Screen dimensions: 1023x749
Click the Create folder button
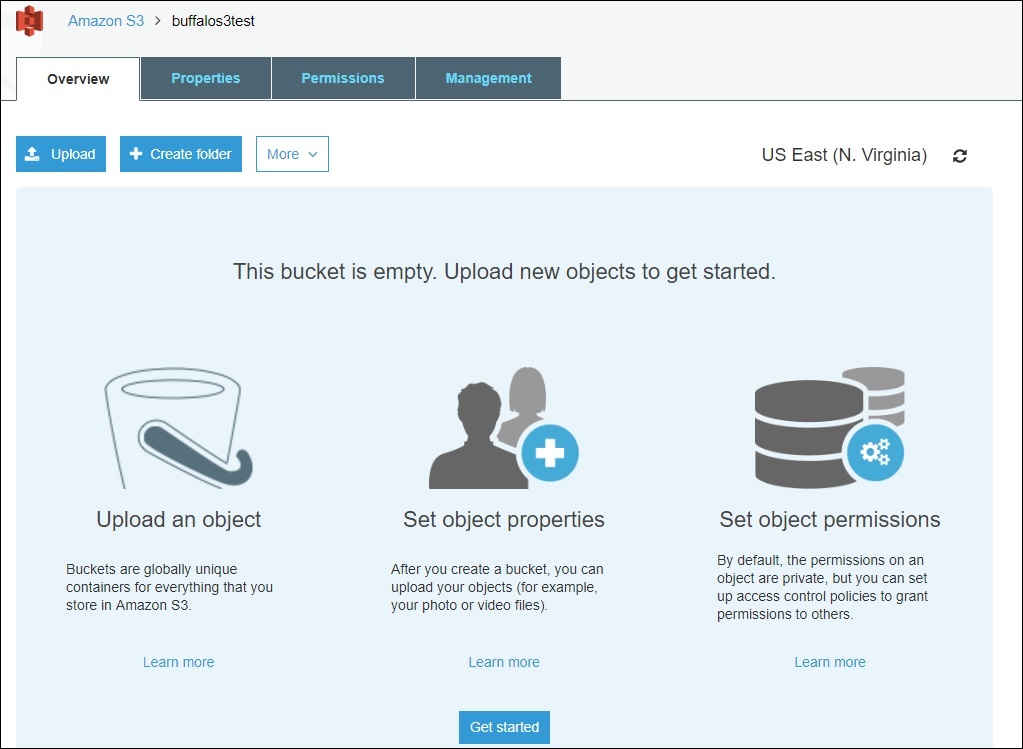click(181, 154)
